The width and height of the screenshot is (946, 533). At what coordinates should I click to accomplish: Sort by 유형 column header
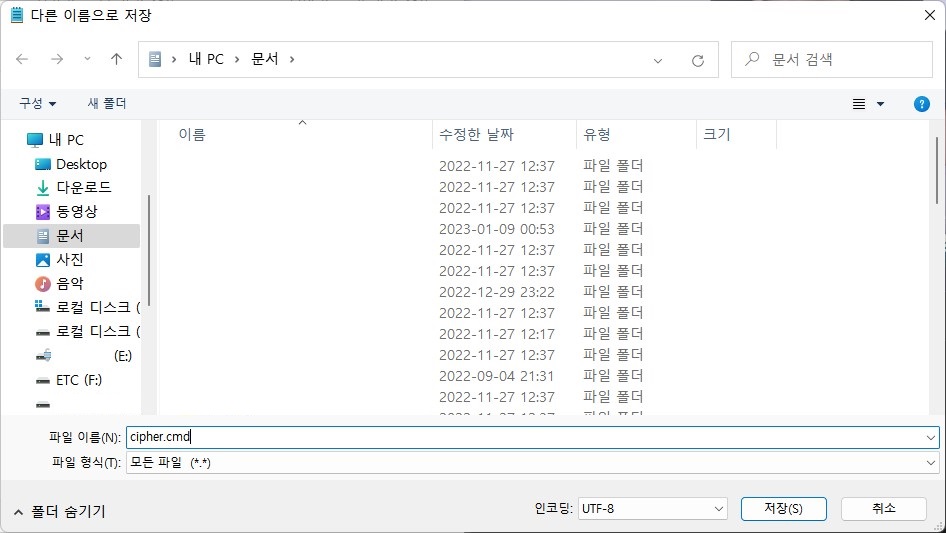(597, 135)
